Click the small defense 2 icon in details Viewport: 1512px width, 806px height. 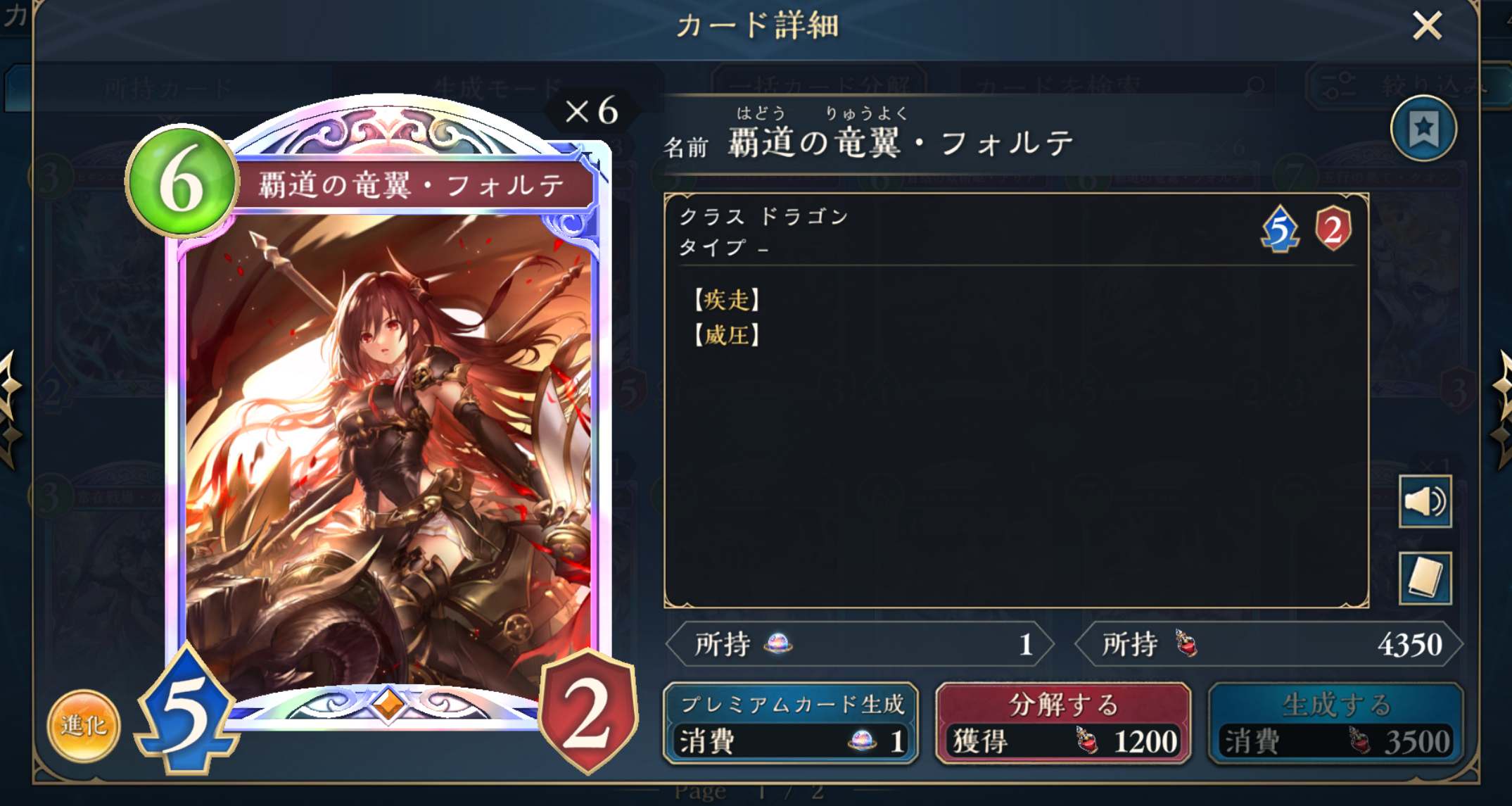point(1333,229)
